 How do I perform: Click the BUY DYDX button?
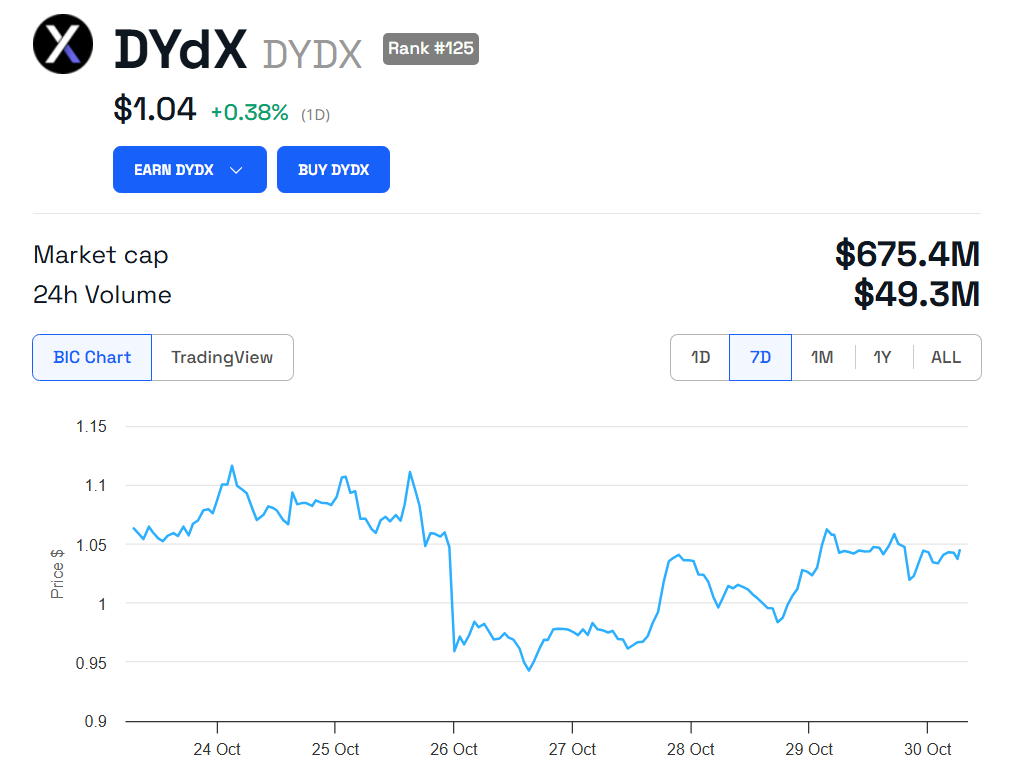point(333,170)
